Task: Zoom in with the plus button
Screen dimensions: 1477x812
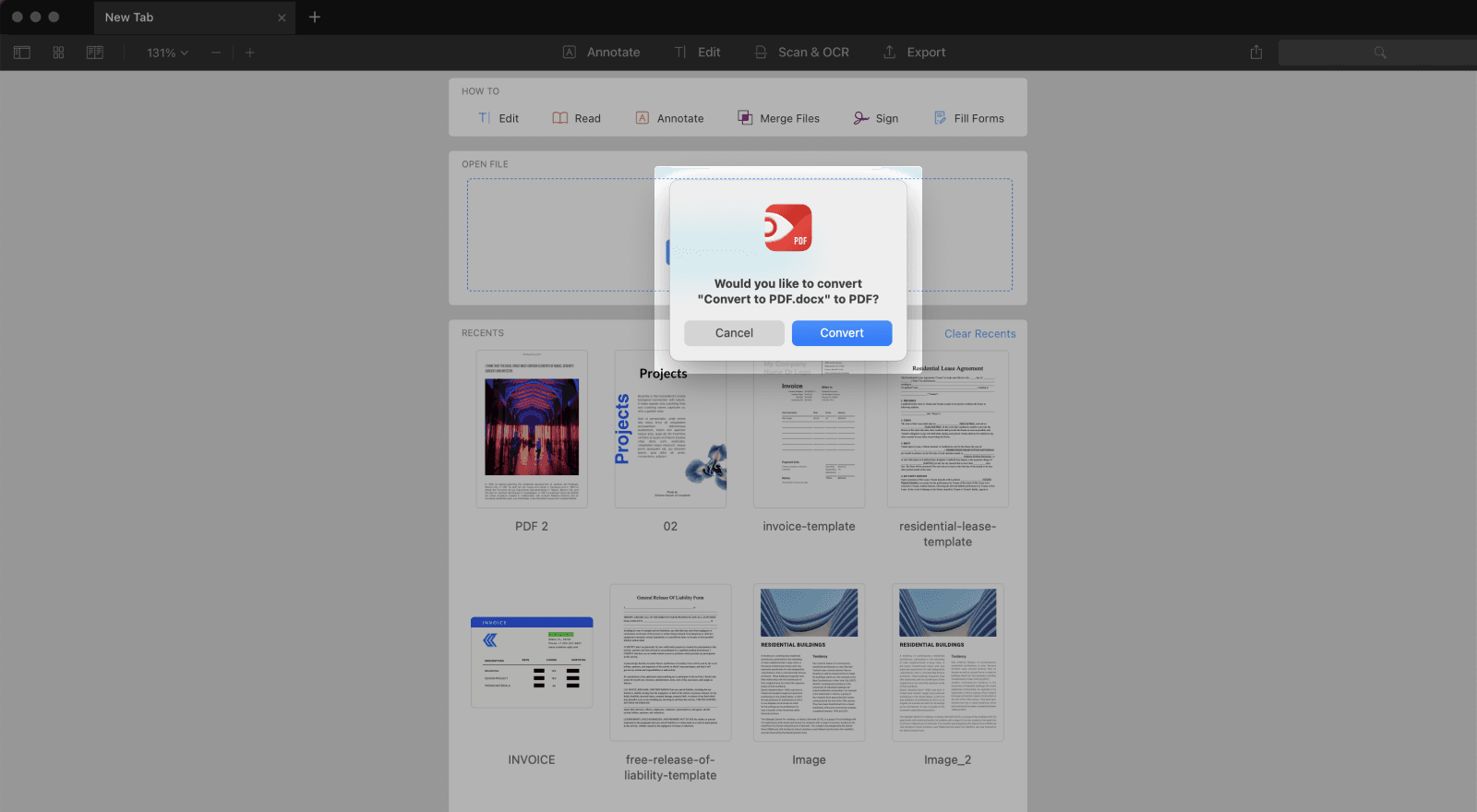Action: (x=249, y=53)
